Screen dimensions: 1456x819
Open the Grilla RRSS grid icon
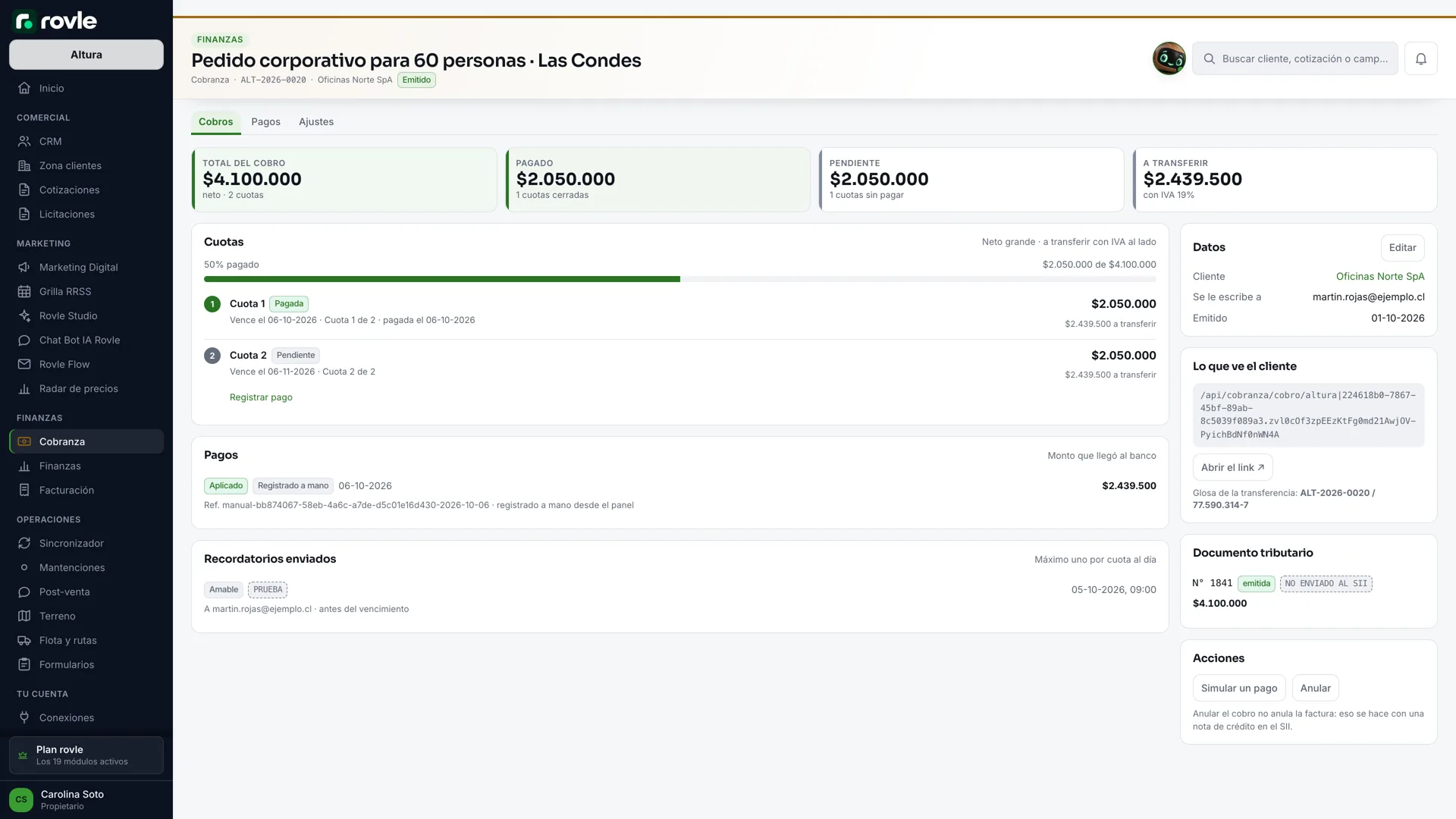(24, 291)
